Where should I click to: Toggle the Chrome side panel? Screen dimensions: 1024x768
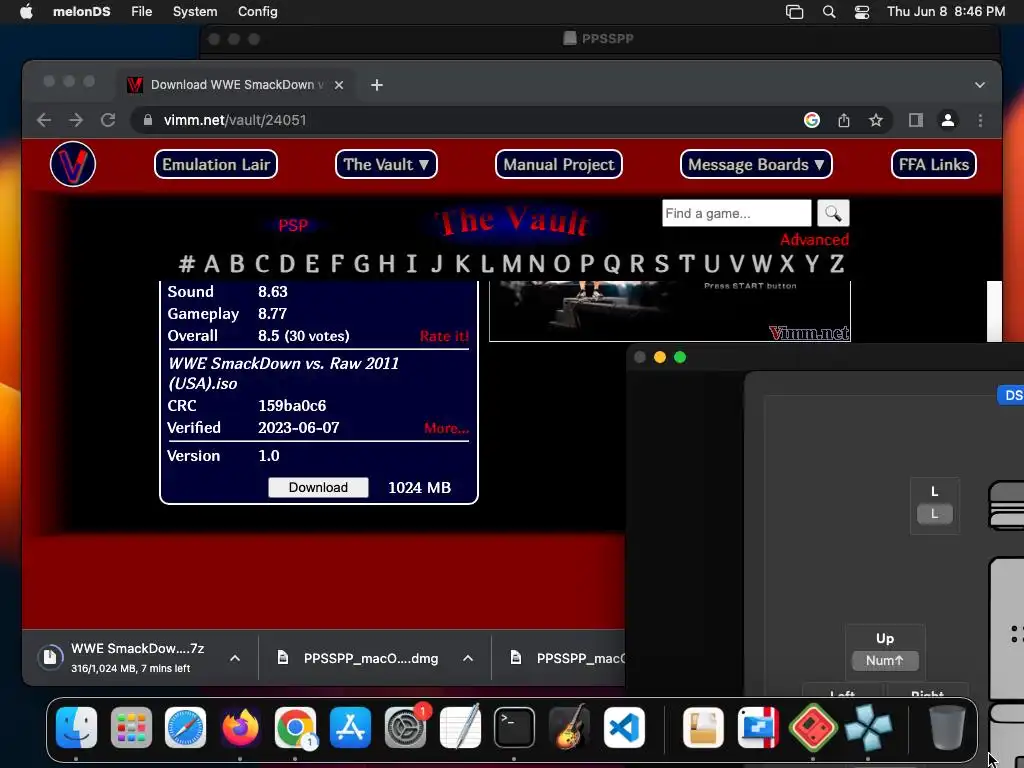(x=916, y=120)
